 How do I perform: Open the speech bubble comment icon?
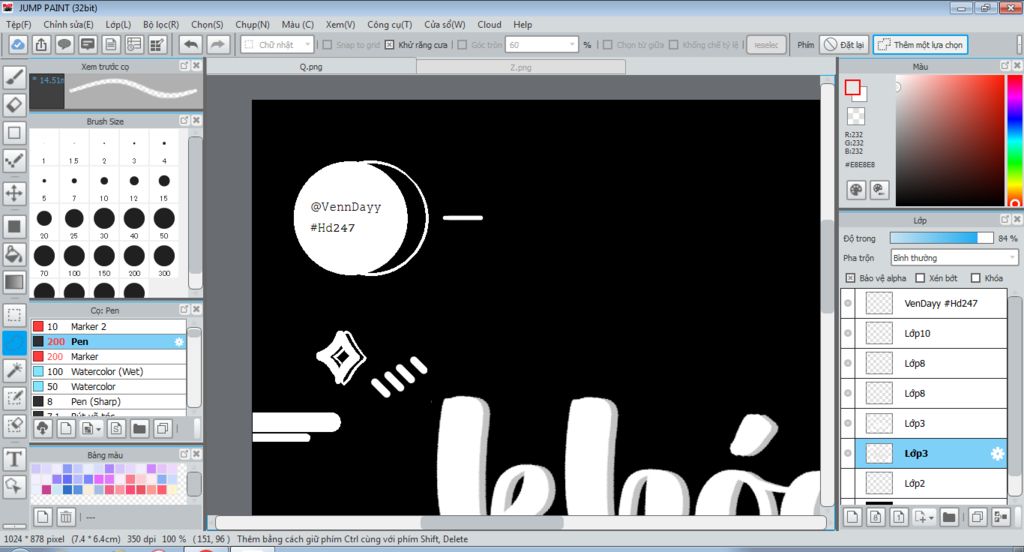click(64, 44)
